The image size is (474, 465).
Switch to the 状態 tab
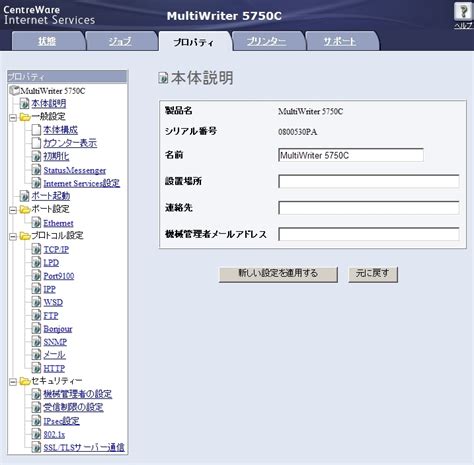[x=47, y=41]
